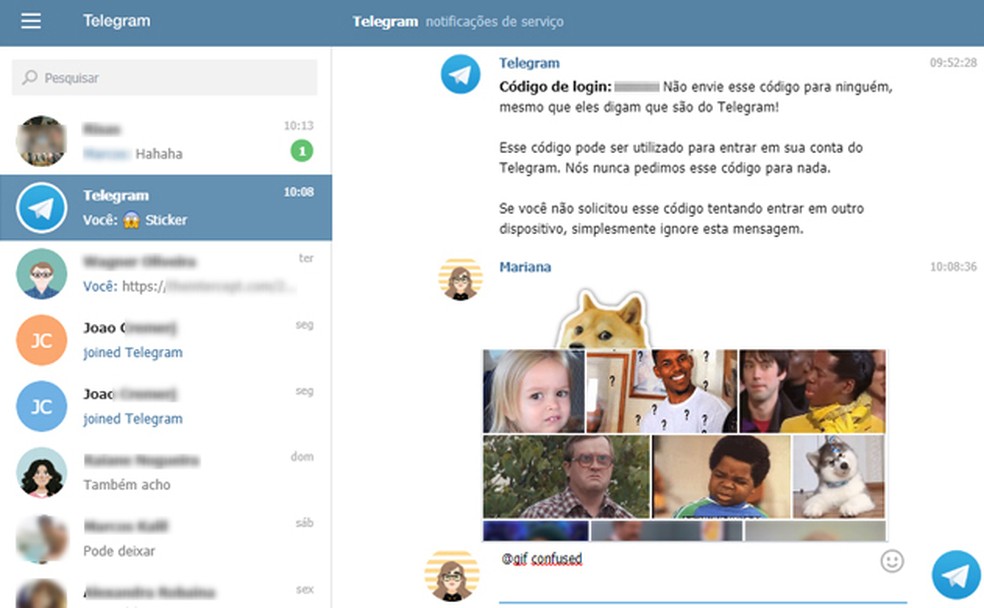Click the blue Telegram avatar in chat list
984x608 pixels.
(41, 207)
